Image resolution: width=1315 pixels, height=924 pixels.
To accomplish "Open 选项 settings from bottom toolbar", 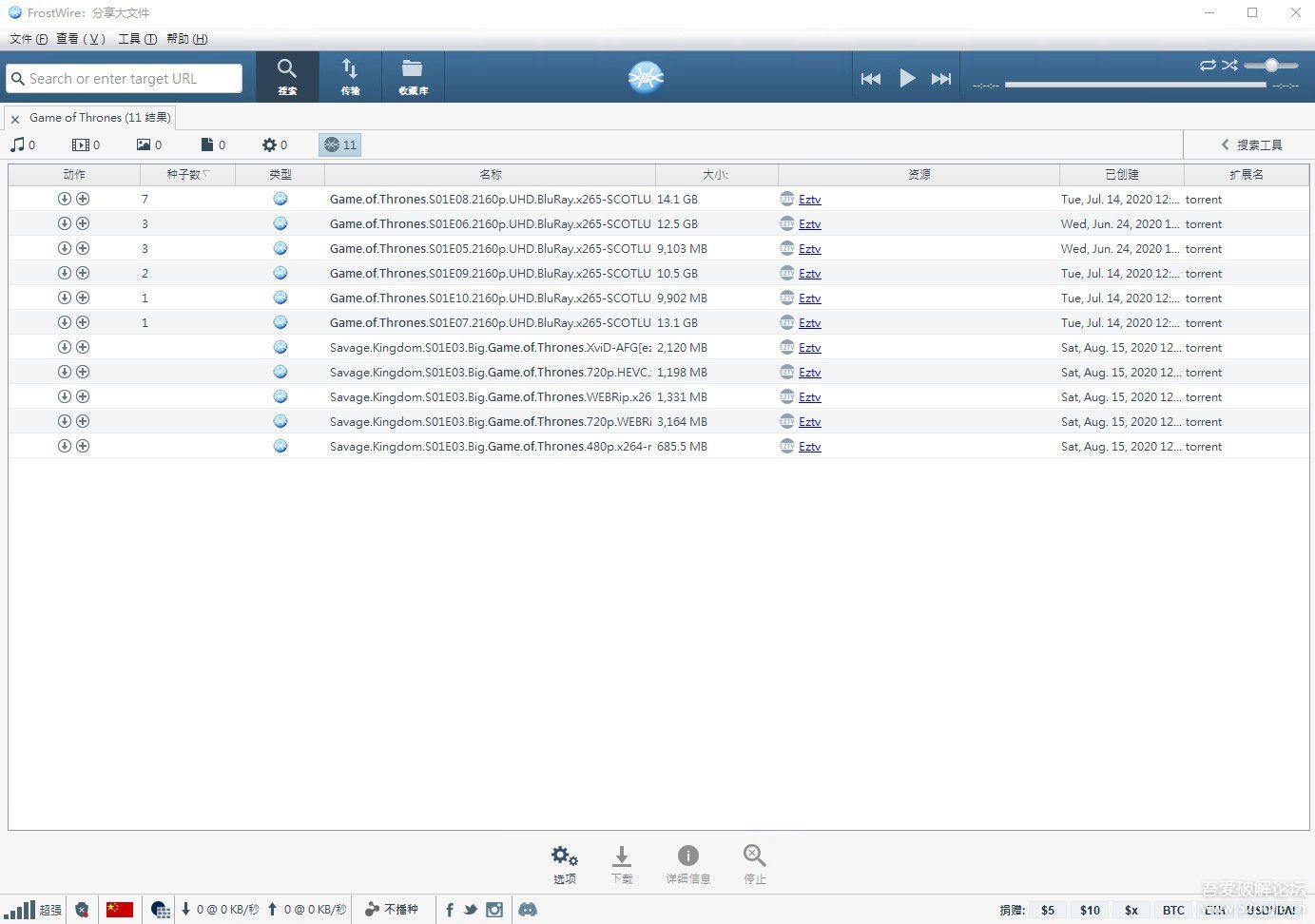I will click(564, 863).
